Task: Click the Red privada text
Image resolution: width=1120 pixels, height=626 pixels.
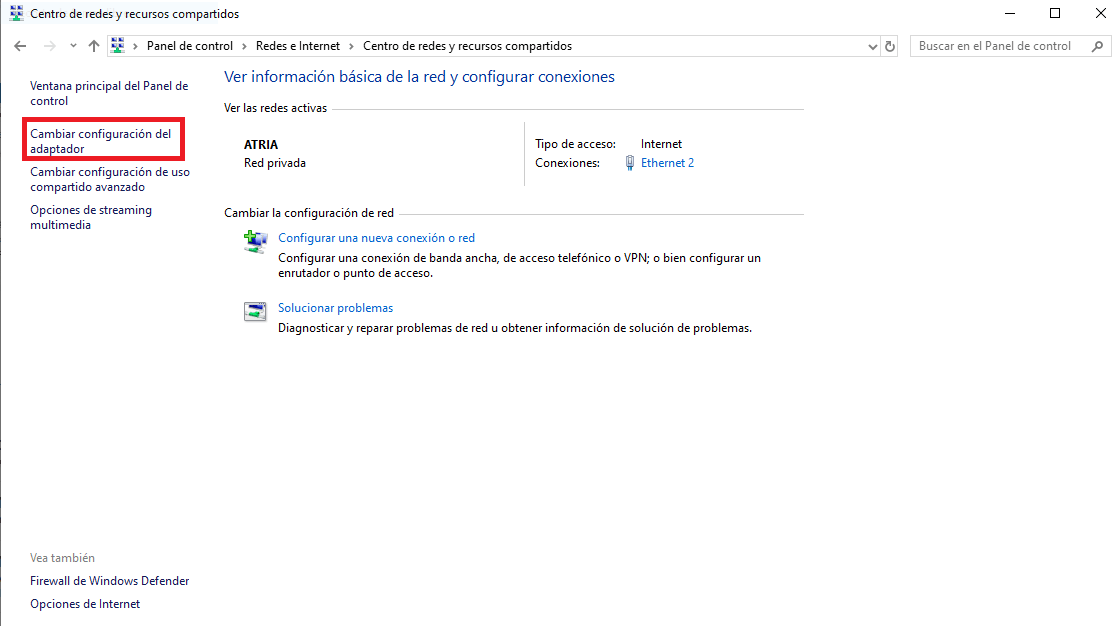Action: (x=275, y=163)
